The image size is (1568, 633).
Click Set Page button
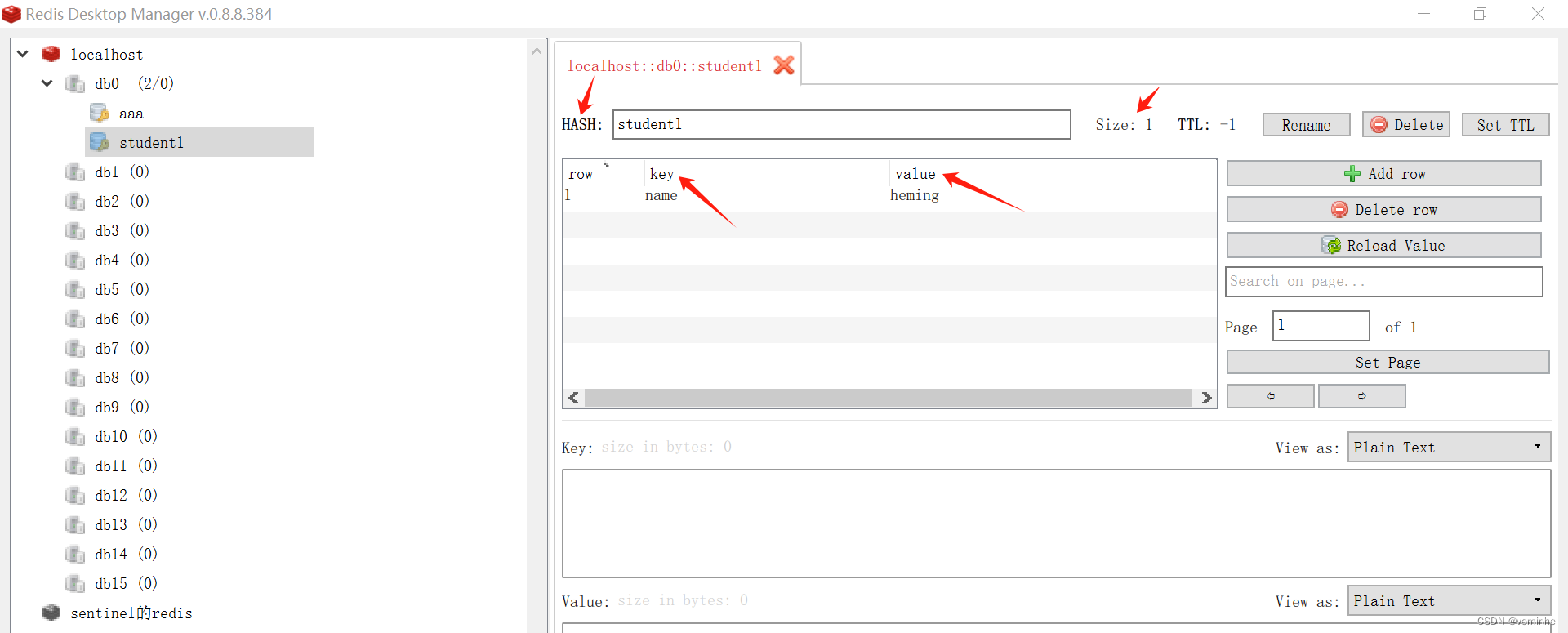(x=1388, y=363)
